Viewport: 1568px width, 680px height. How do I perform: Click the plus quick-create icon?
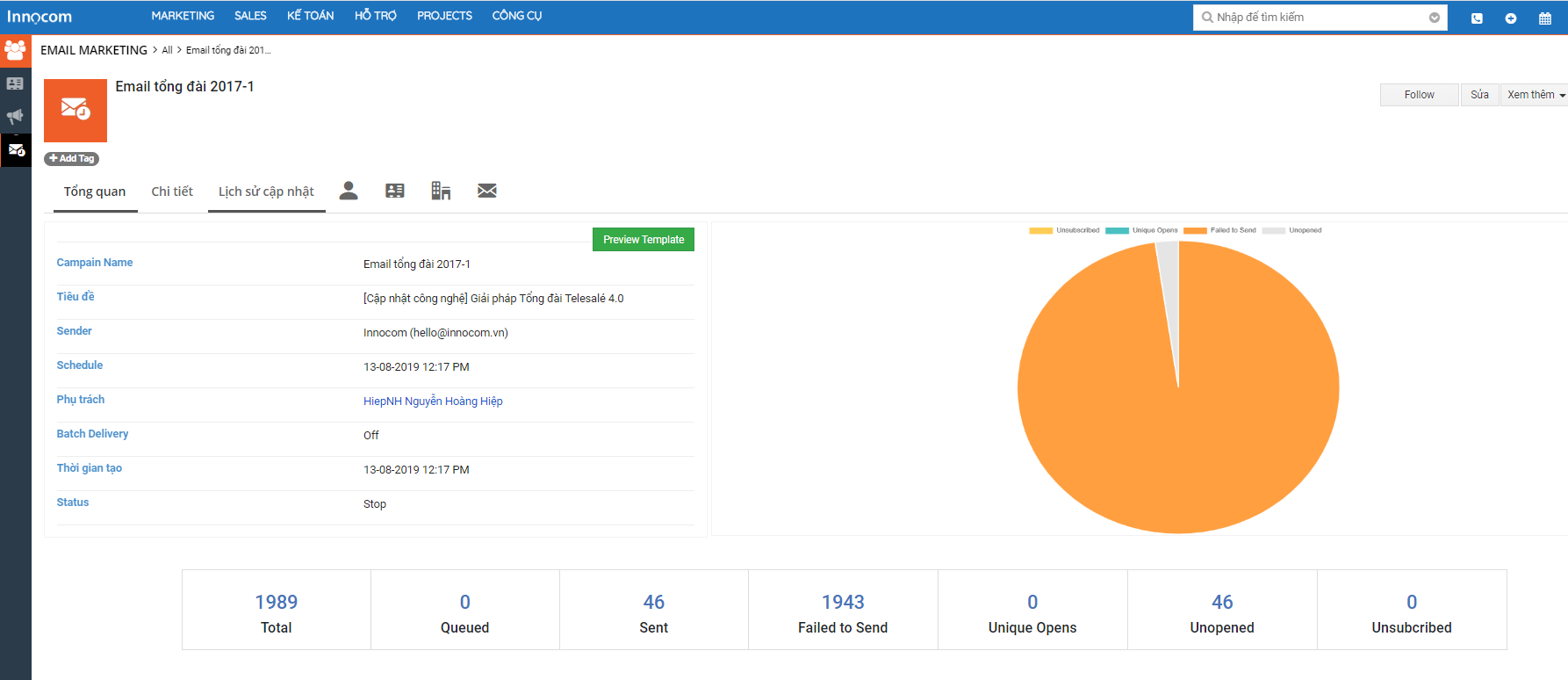point(1511,18)
